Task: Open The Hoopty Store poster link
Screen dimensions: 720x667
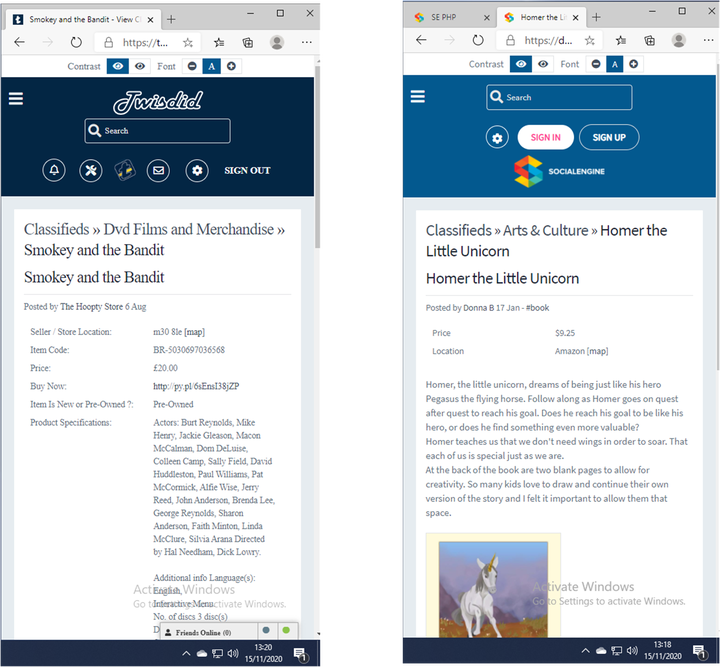Action: click(91, 307)
